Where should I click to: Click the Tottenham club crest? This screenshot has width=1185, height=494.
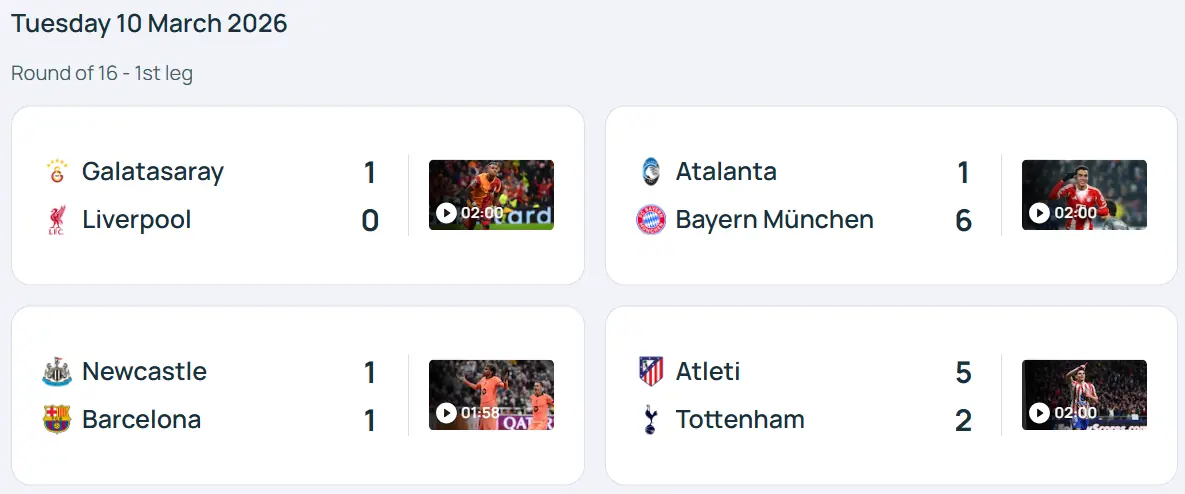[x=651, y=420]
